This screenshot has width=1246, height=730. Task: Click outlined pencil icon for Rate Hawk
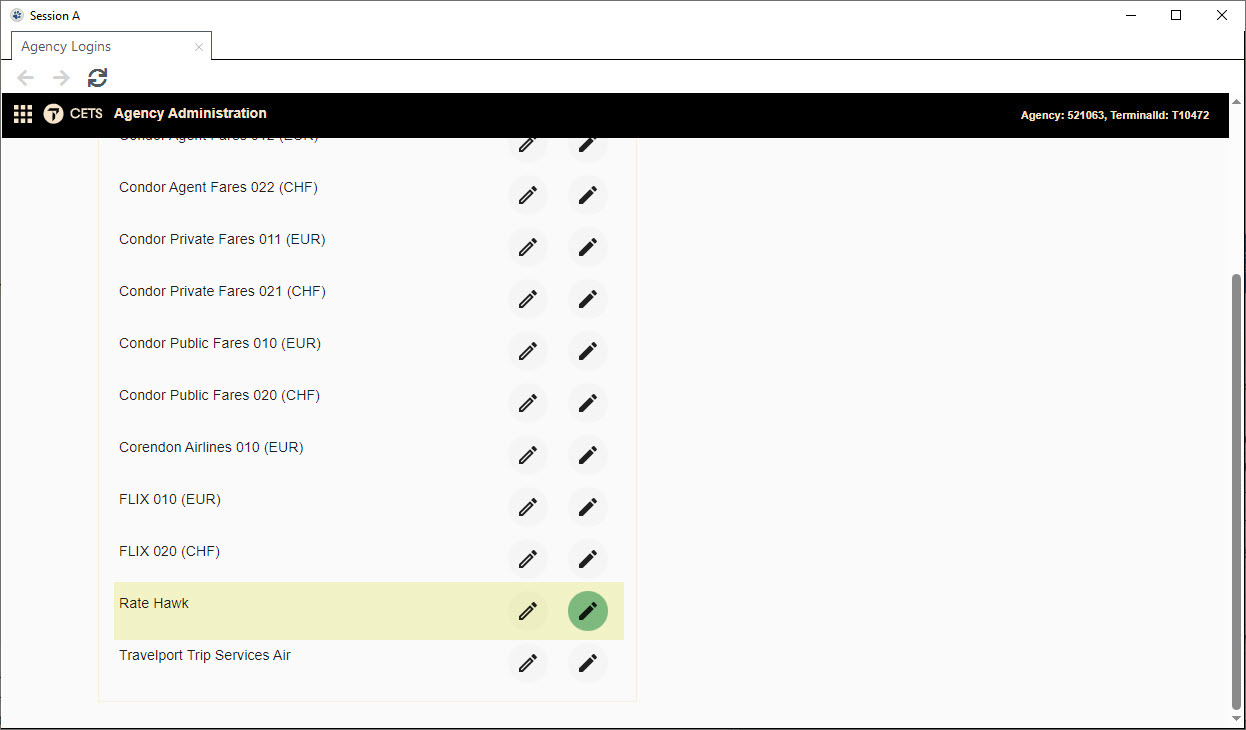(x=528, y=611)
